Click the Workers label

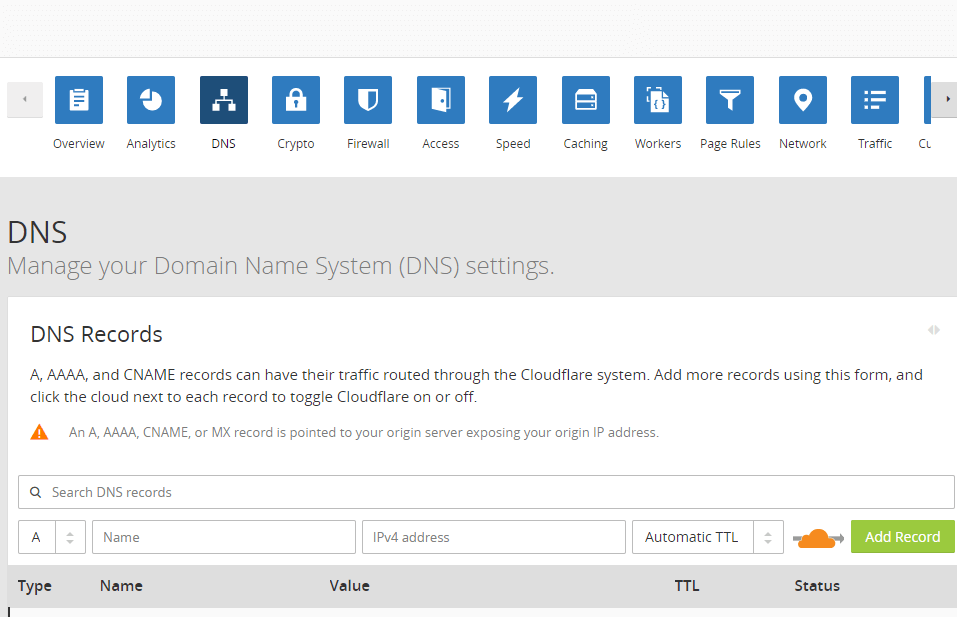pyautogui.click(x=658, y=143)
